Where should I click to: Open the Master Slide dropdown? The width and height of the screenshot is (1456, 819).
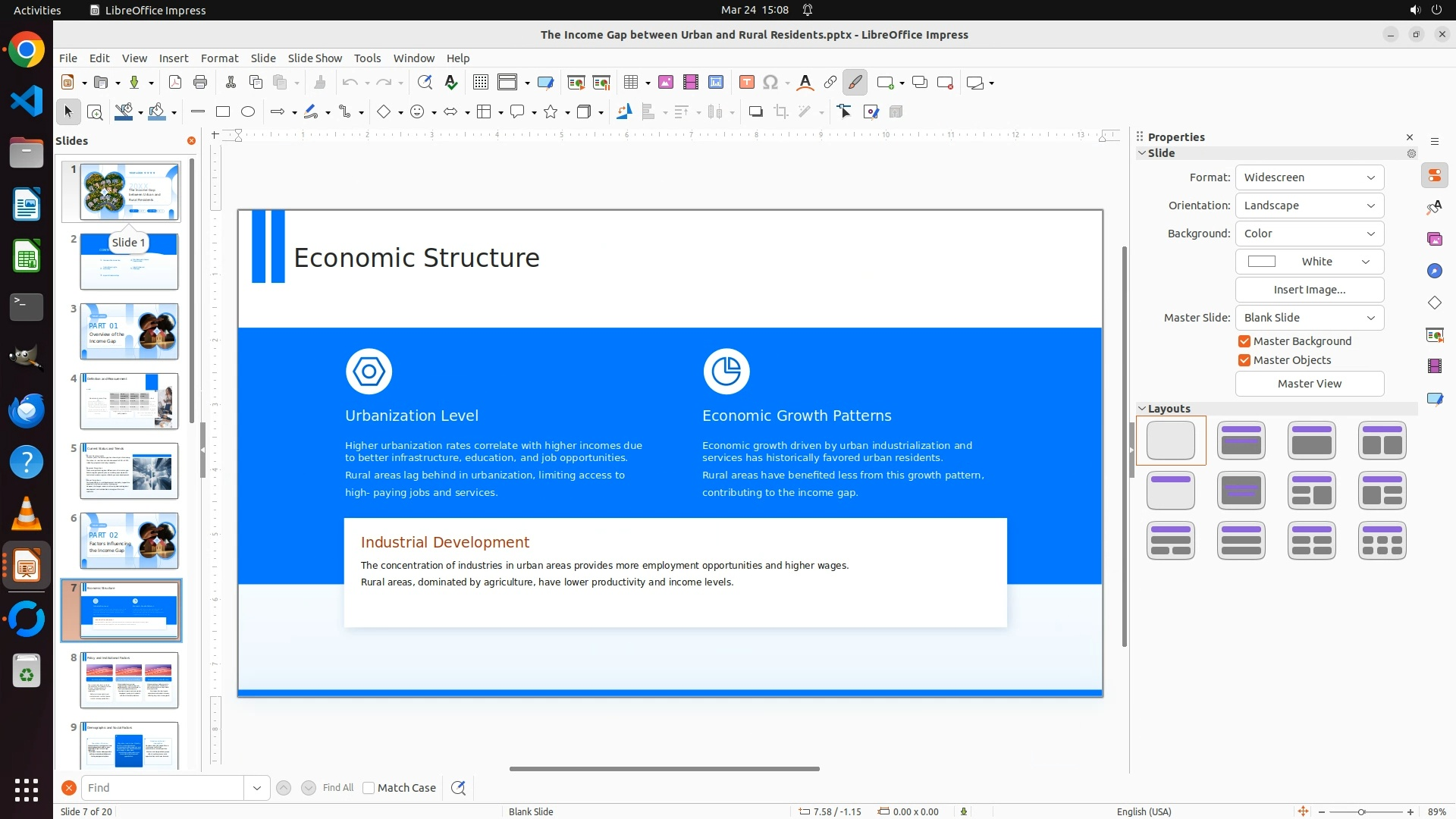pyautogui.click(x=1309, y=318)
